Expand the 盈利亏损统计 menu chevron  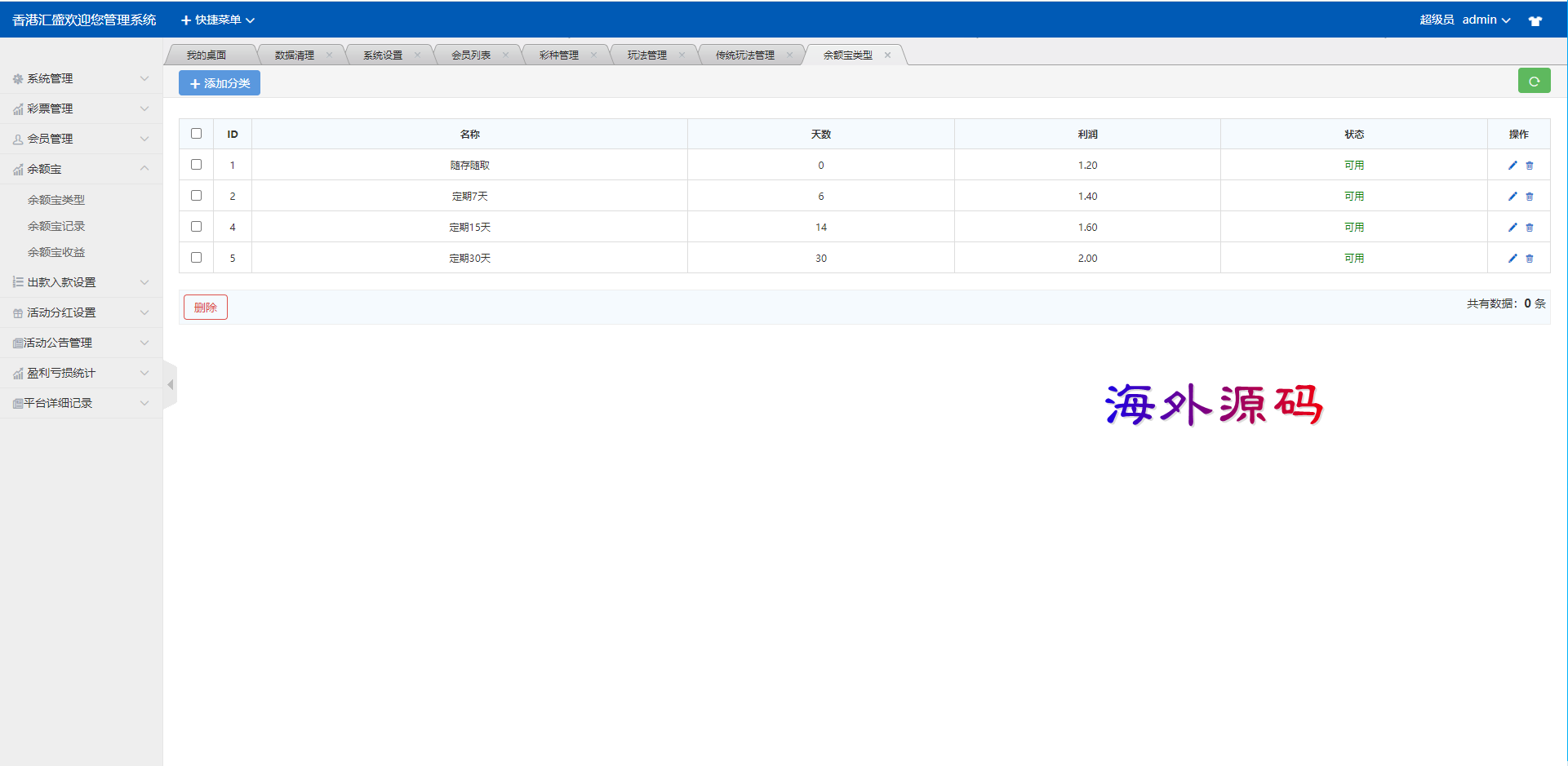[144, 374]
